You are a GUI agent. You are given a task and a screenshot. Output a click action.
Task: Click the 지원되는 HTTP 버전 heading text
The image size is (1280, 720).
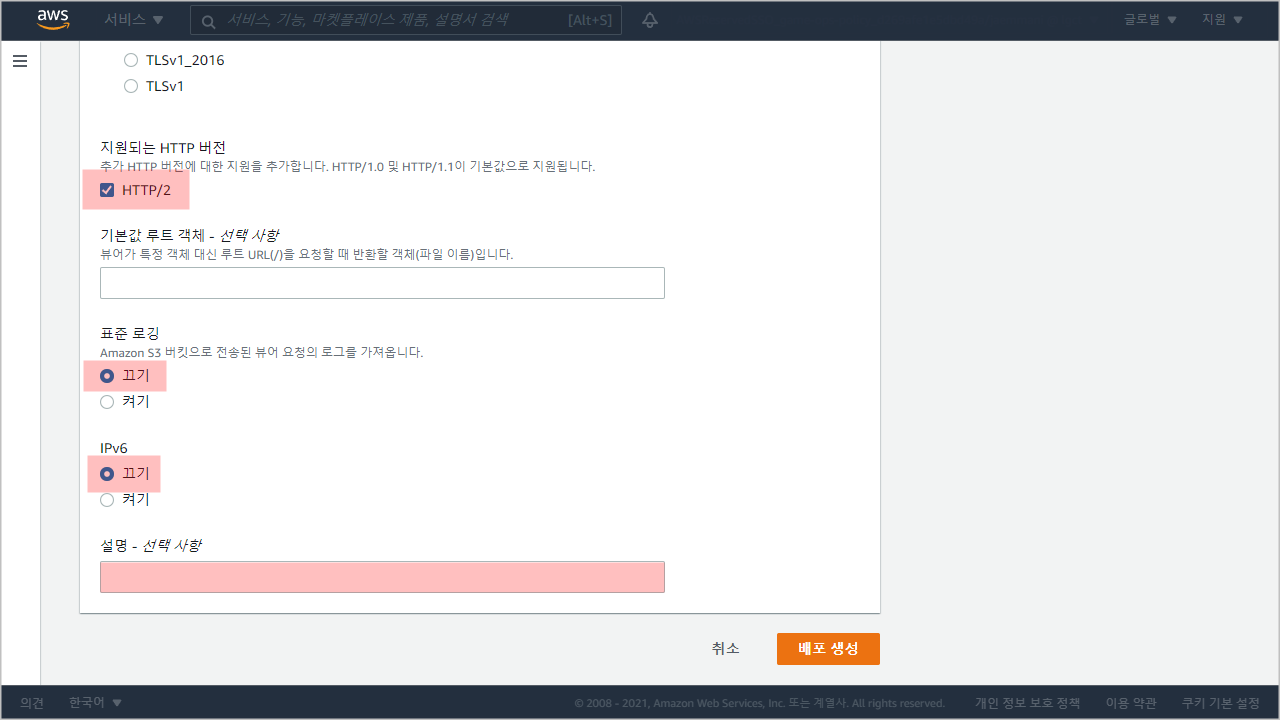tap(163, 147)
